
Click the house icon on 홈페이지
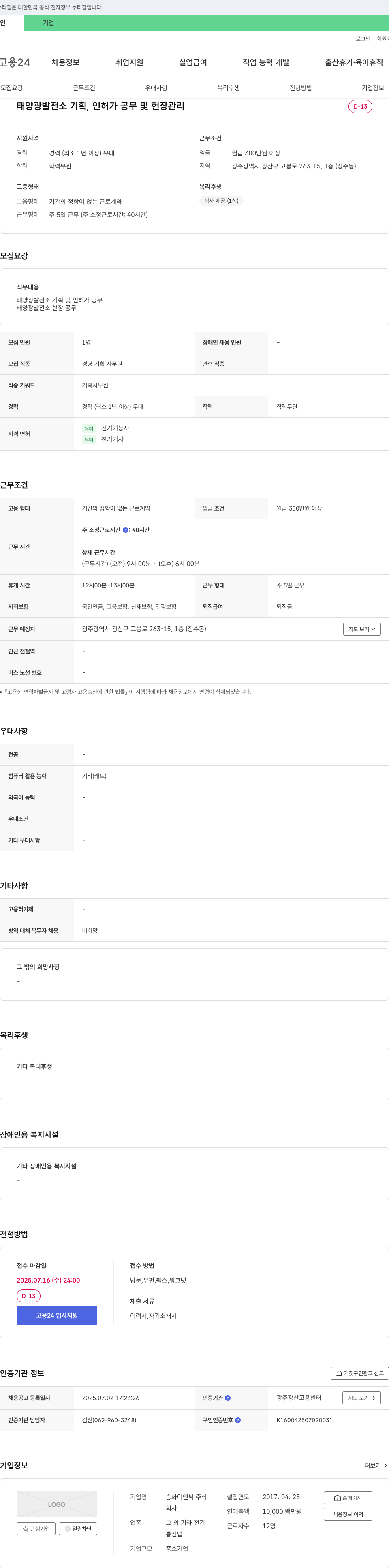pyautogui.click(x=337, y=1498)
